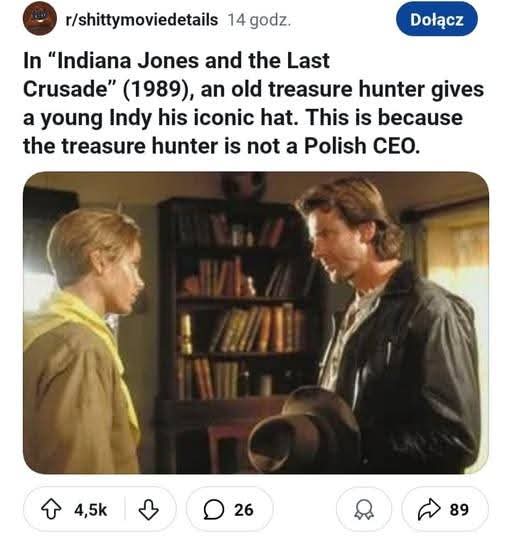
Task: Click the 89 shares count
Action: point(459,510)
